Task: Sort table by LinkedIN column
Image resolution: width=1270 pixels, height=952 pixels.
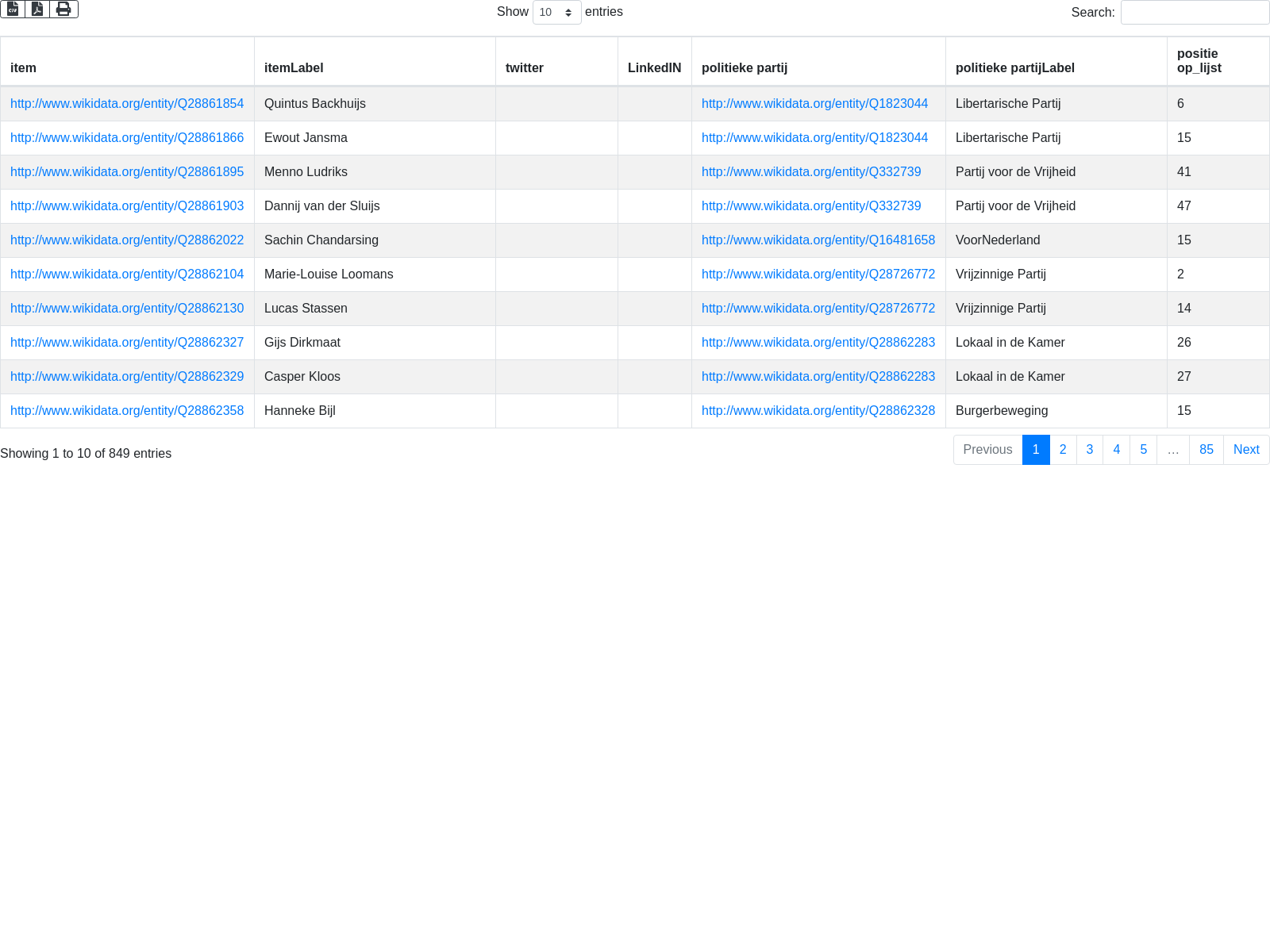Action: [655, 61]
